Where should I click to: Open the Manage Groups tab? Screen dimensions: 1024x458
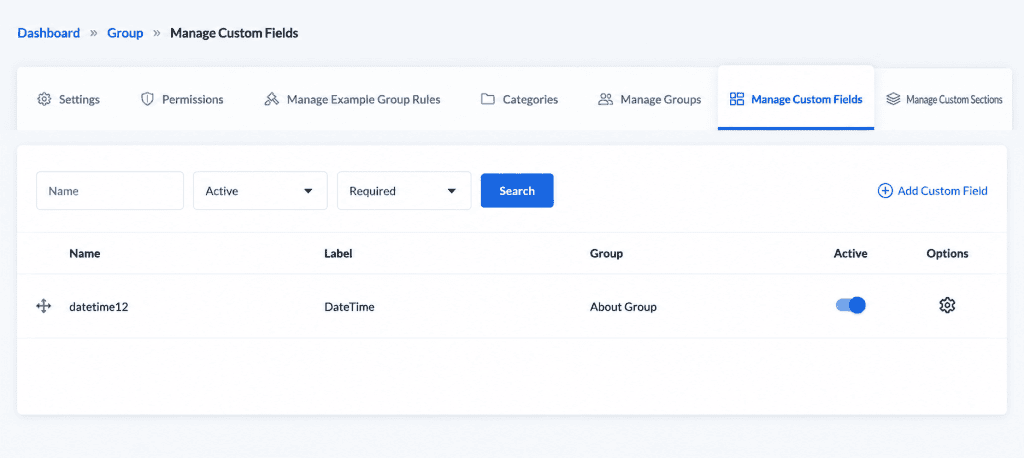click(x=650, y=99)
